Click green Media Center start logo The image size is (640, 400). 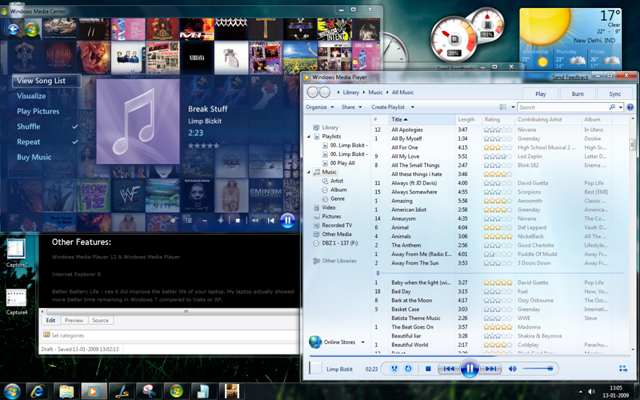(32, 29)
